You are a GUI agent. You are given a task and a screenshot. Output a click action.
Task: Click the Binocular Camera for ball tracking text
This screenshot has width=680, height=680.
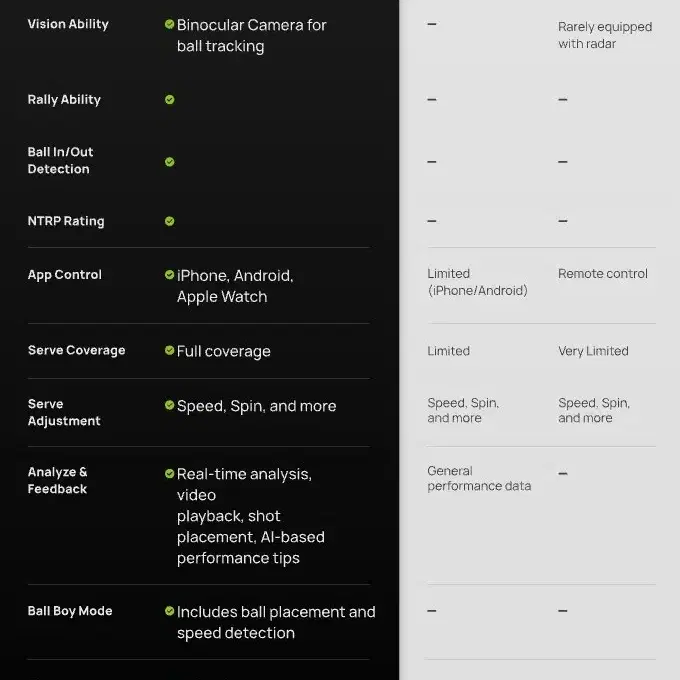(252, 36)
